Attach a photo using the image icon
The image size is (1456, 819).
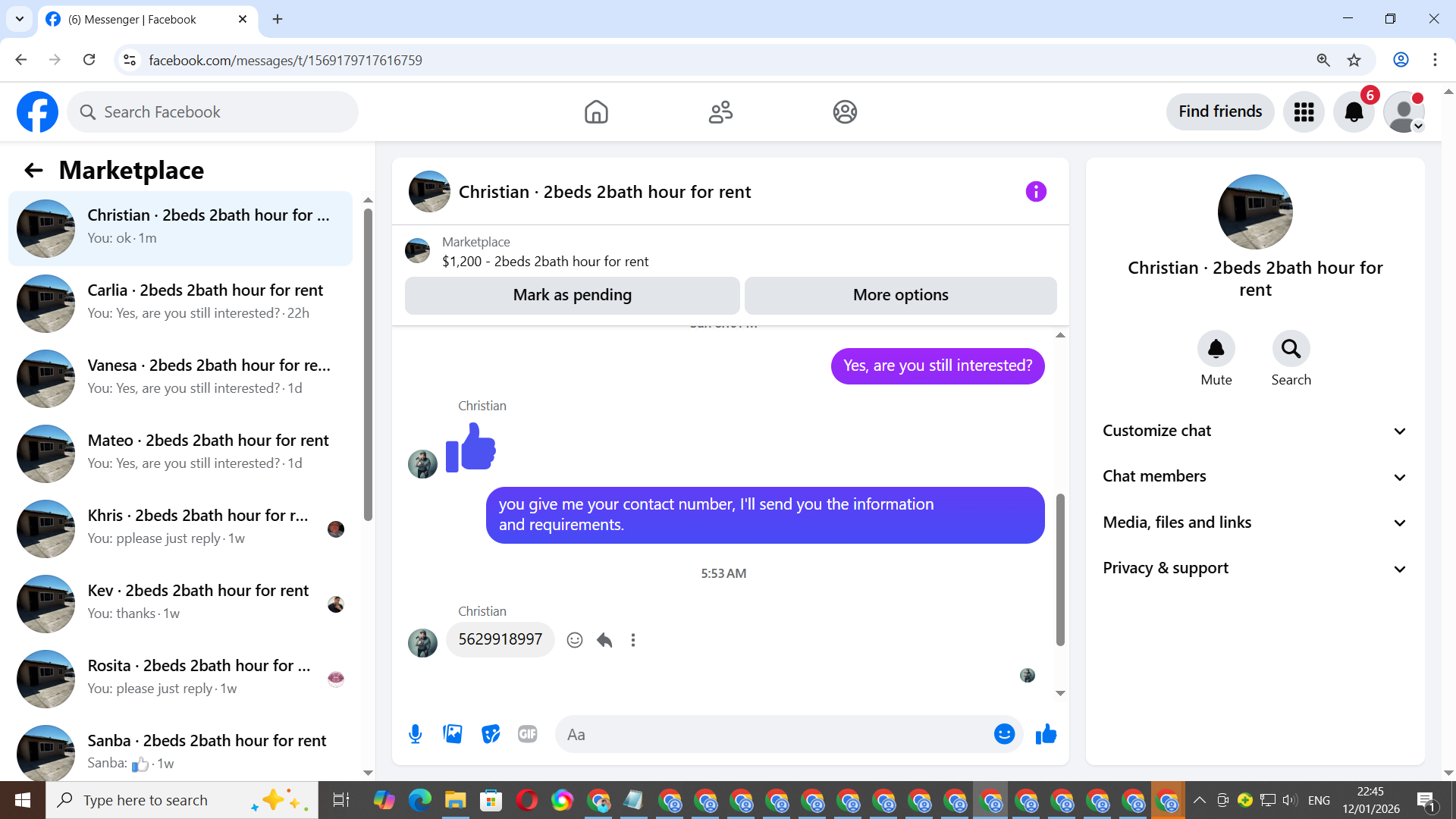[x=453, y=734]
